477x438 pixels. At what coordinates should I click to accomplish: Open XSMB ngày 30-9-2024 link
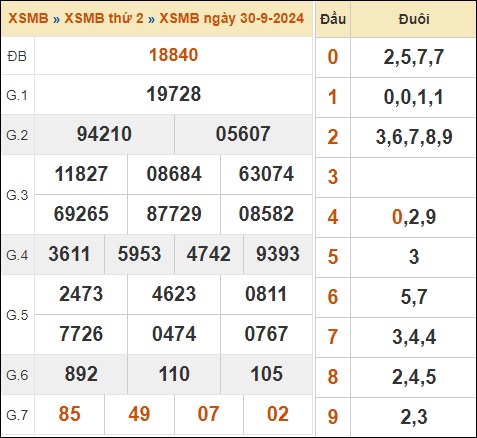coord(231,18)
